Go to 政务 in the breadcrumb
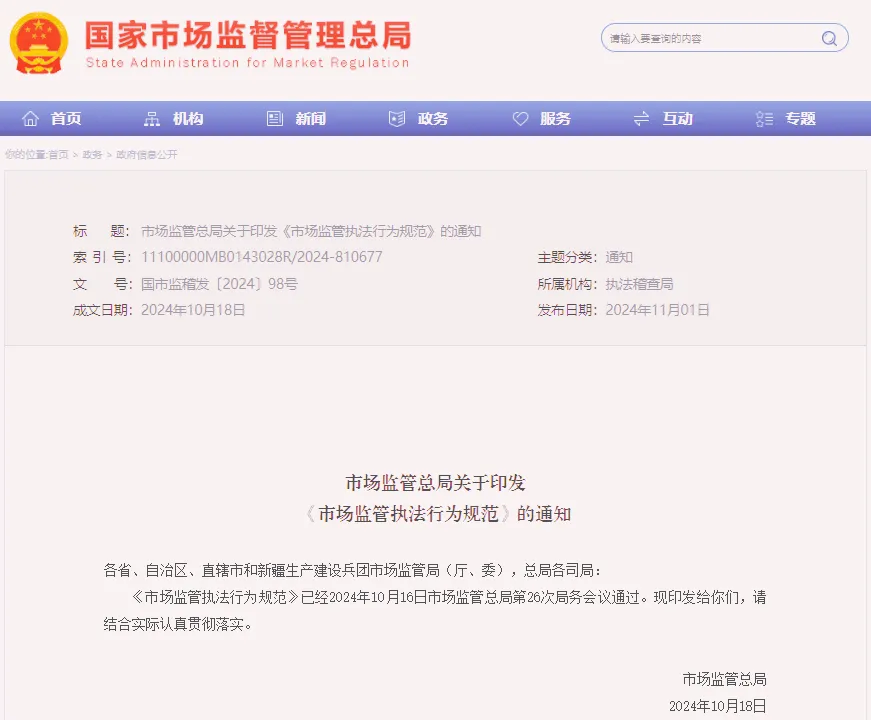 pos(92,154)
